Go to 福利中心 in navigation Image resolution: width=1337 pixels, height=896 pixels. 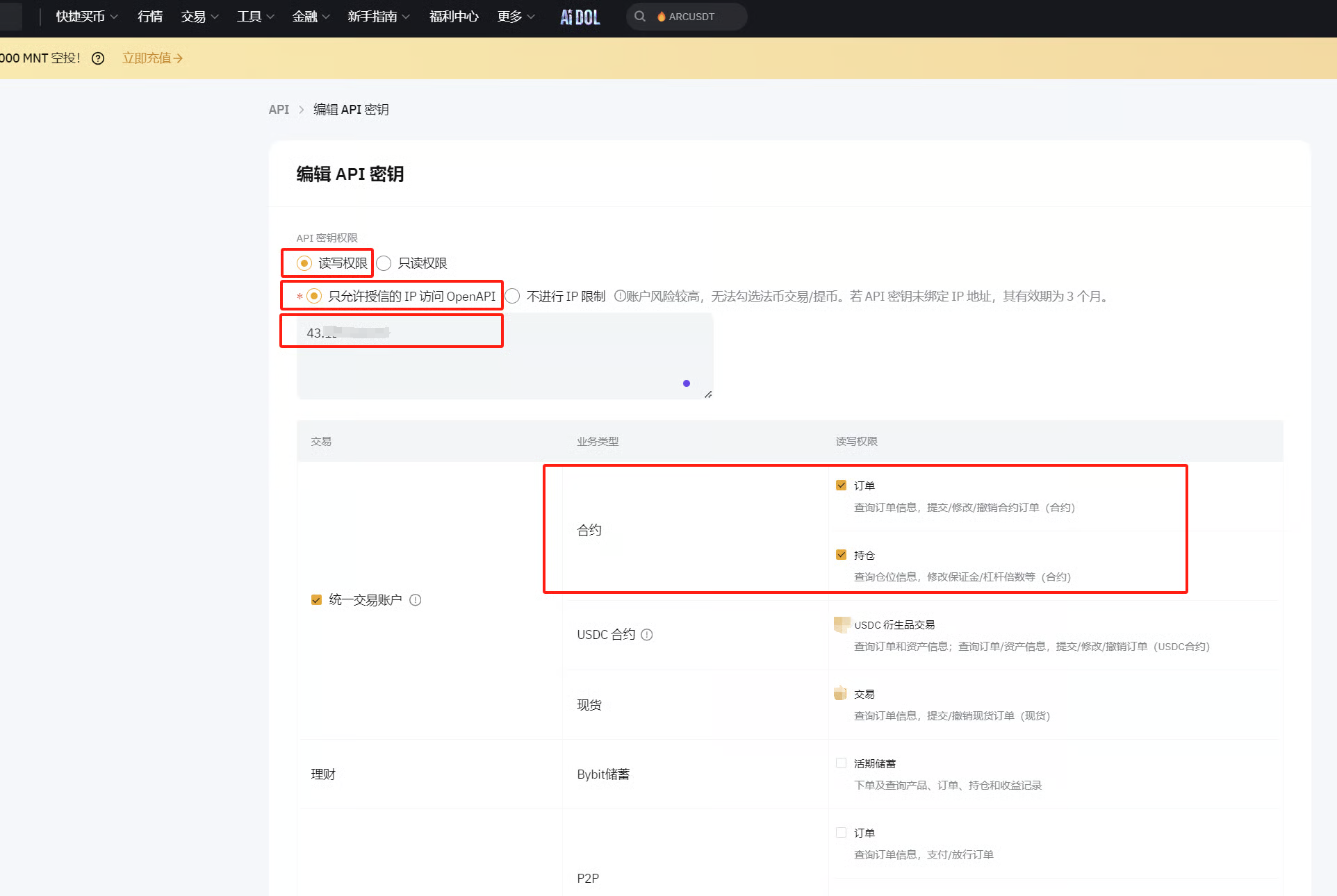coord(454,17)
